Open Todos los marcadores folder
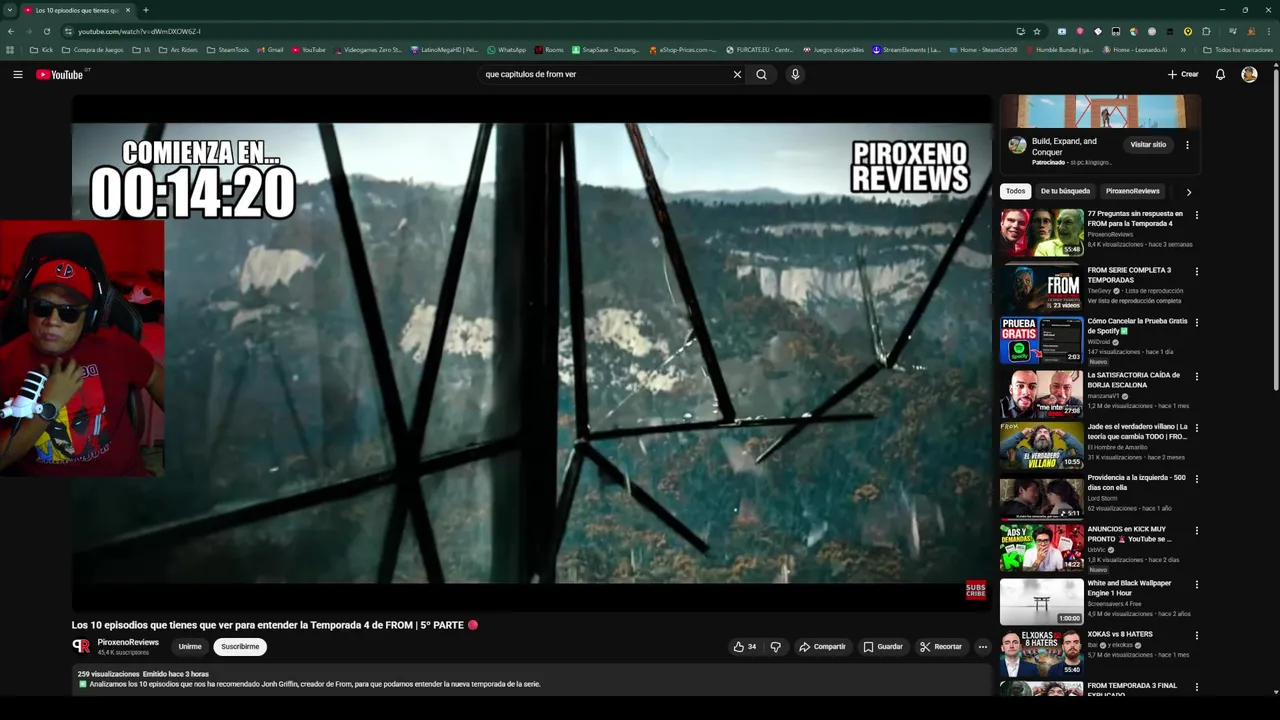The height and width of the screenshot is (720, 1280). tap(1237, 50)
